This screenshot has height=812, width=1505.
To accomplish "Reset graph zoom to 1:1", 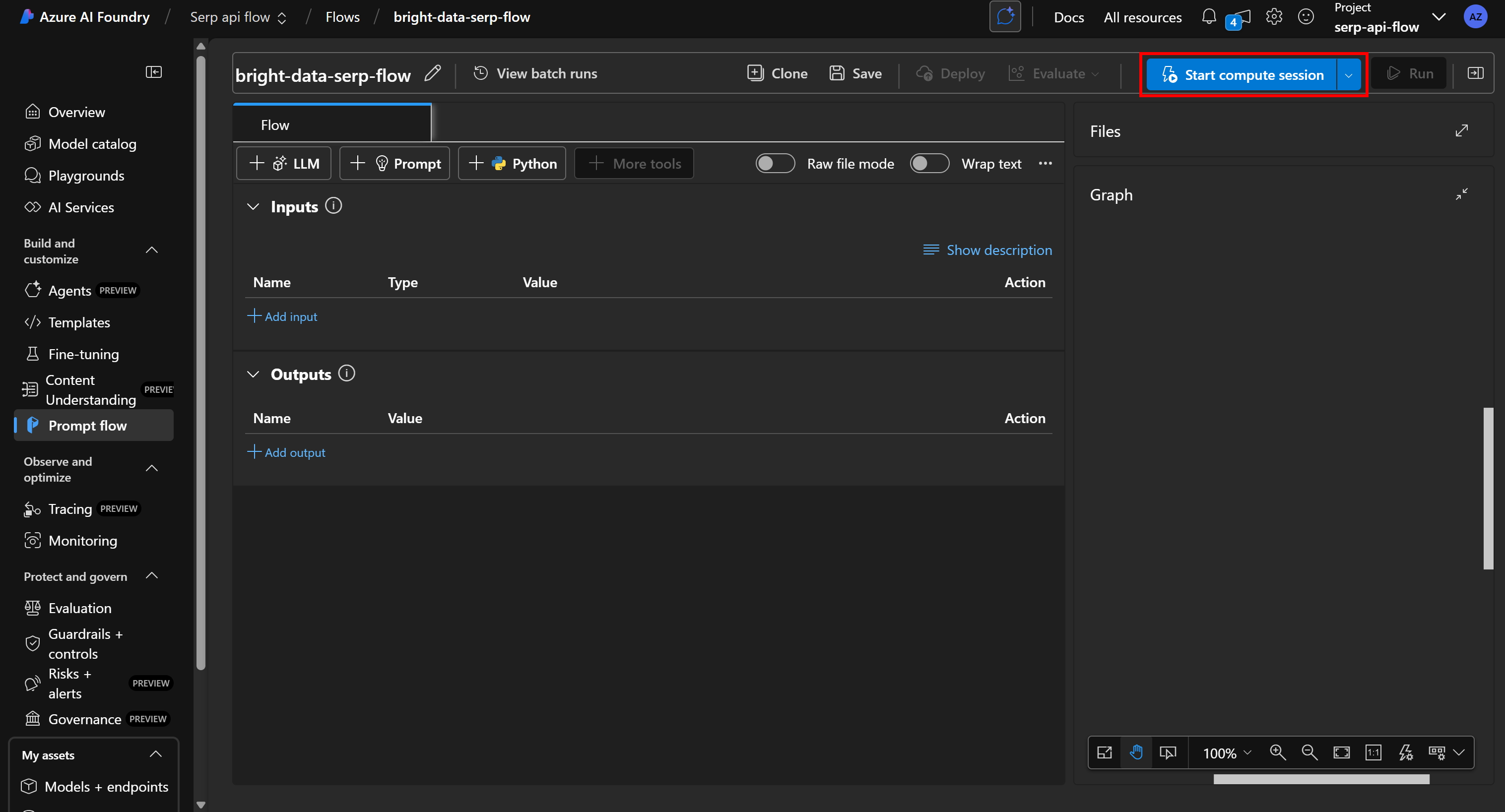I will [1374, 752].
